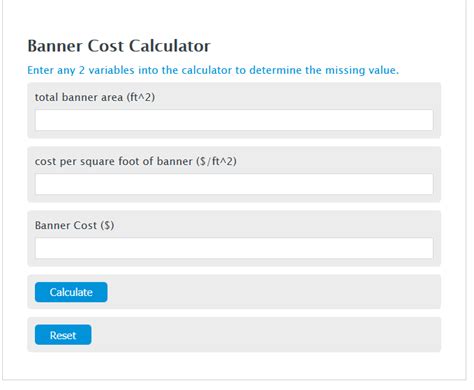This screenshot has width=474, height=390.
Task: Click the 'Banner Cost ($)' label text
Action: coord(75,225)
